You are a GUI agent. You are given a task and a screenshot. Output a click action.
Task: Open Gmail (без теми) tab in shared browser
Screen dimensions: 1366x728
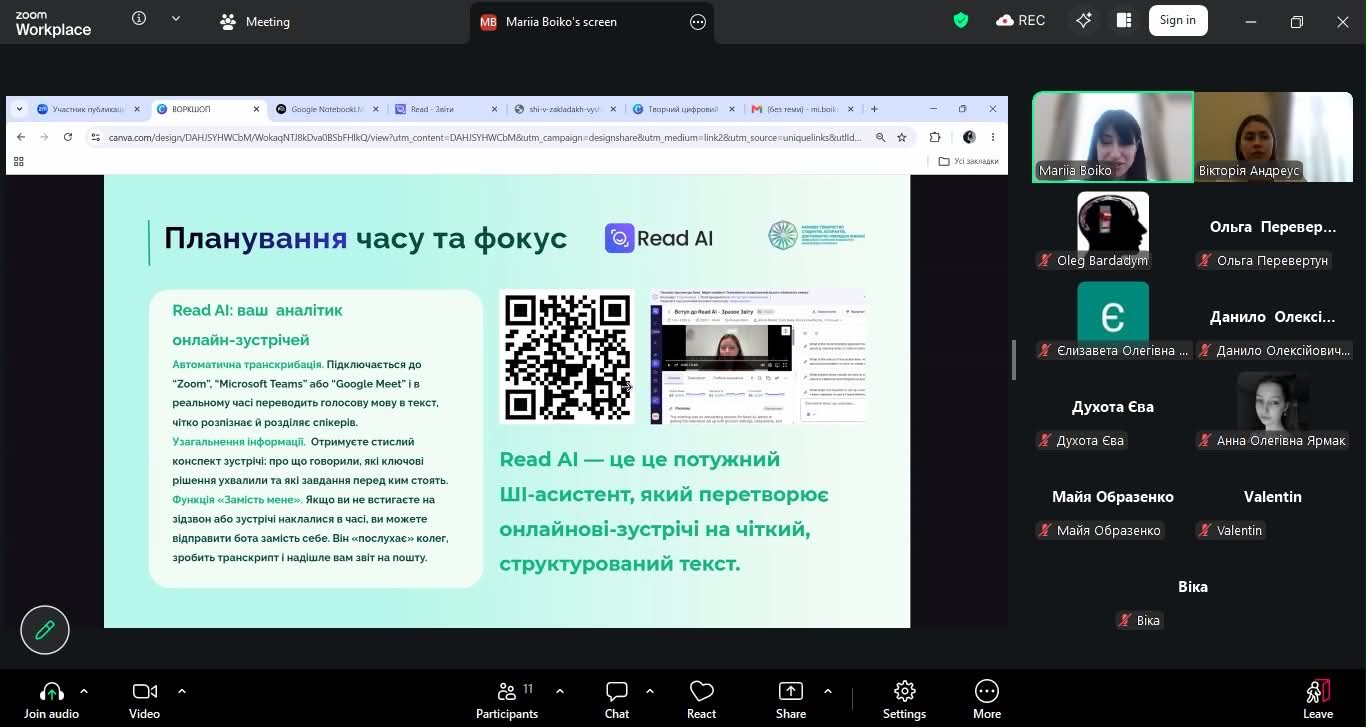802,109
